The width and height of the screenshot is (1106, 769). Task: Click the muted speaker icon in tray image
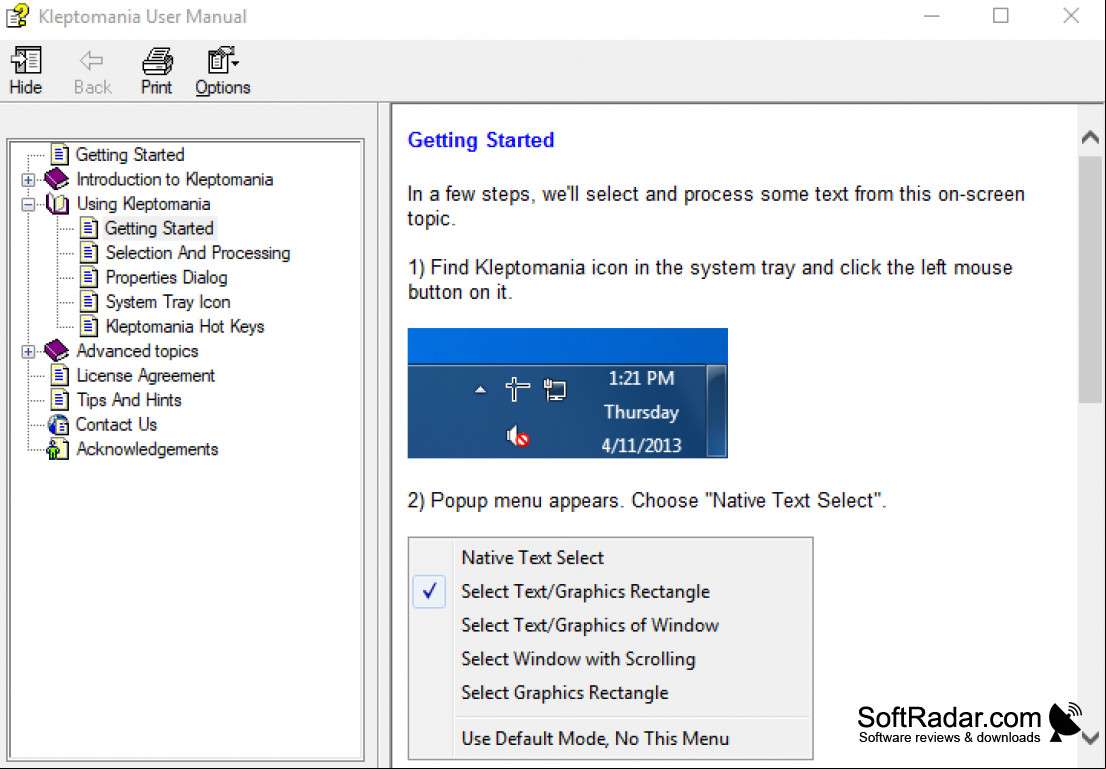[x=518, y=437]
